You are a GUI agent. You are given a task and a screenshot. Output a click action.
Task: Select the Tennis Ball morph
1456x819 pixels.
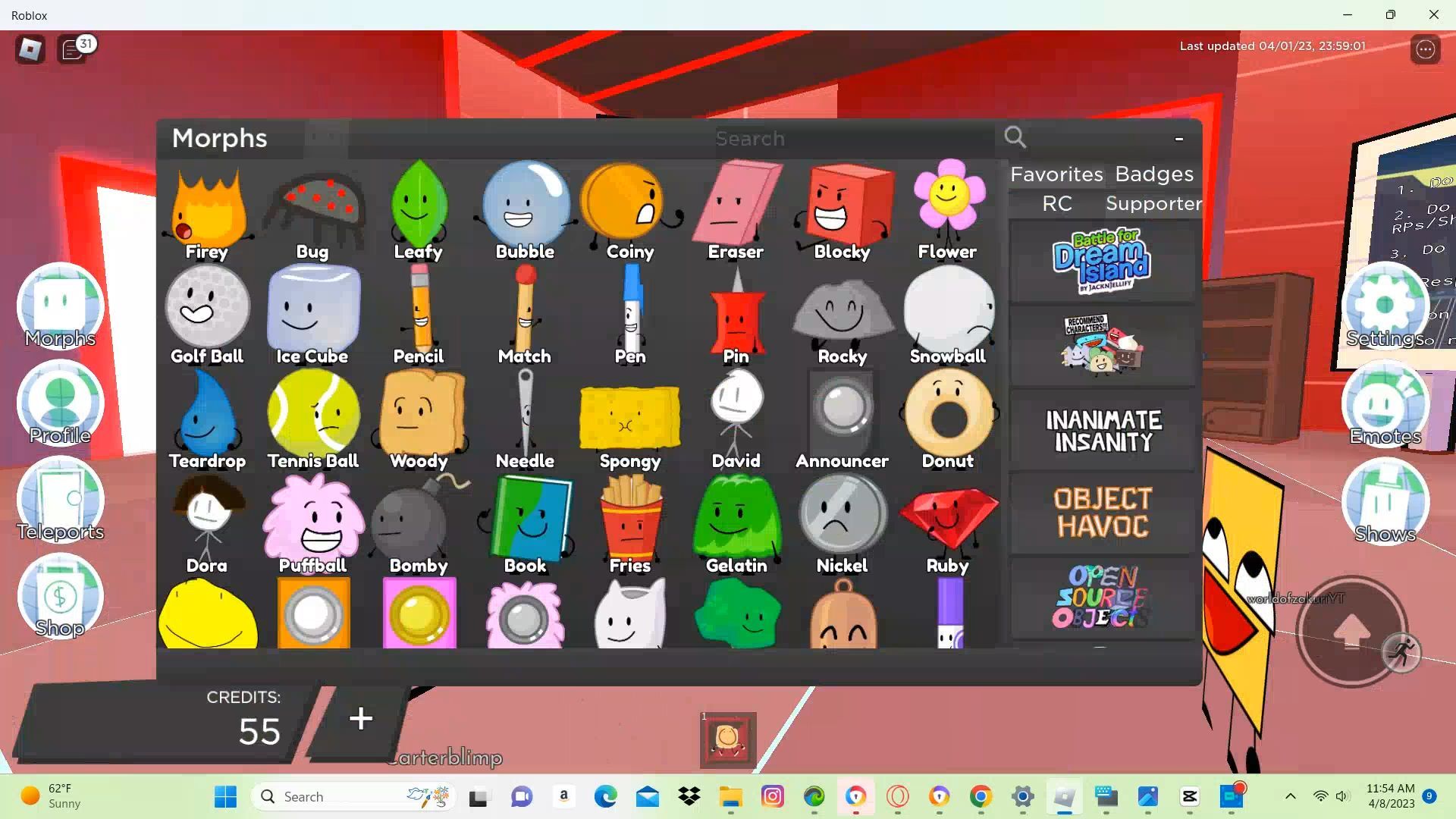(312, 420)
